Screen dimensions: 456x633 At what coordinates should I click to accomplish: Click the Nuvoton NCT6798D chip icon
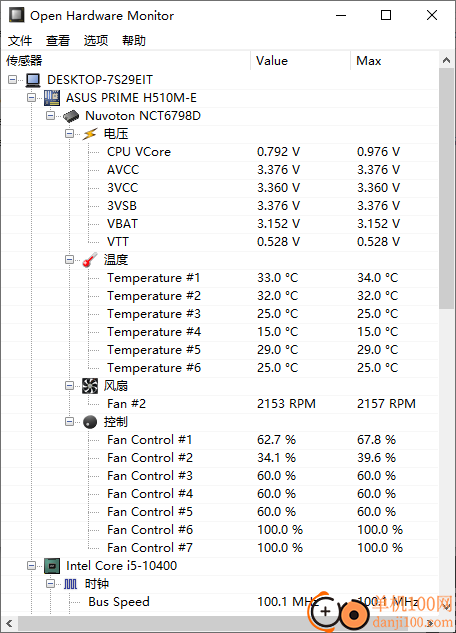coord(71,116)
